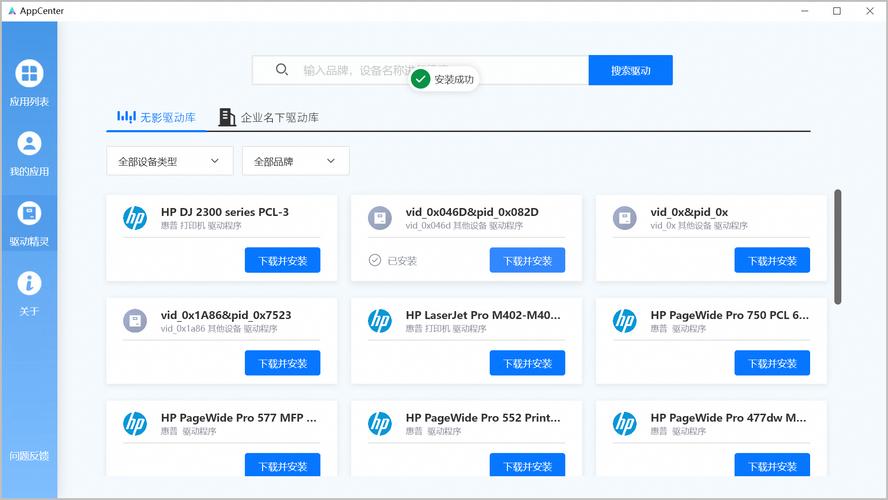Open the 应用列表 sidebar icon
This screenshot has width=888, height=500.
tap(29, 73)
